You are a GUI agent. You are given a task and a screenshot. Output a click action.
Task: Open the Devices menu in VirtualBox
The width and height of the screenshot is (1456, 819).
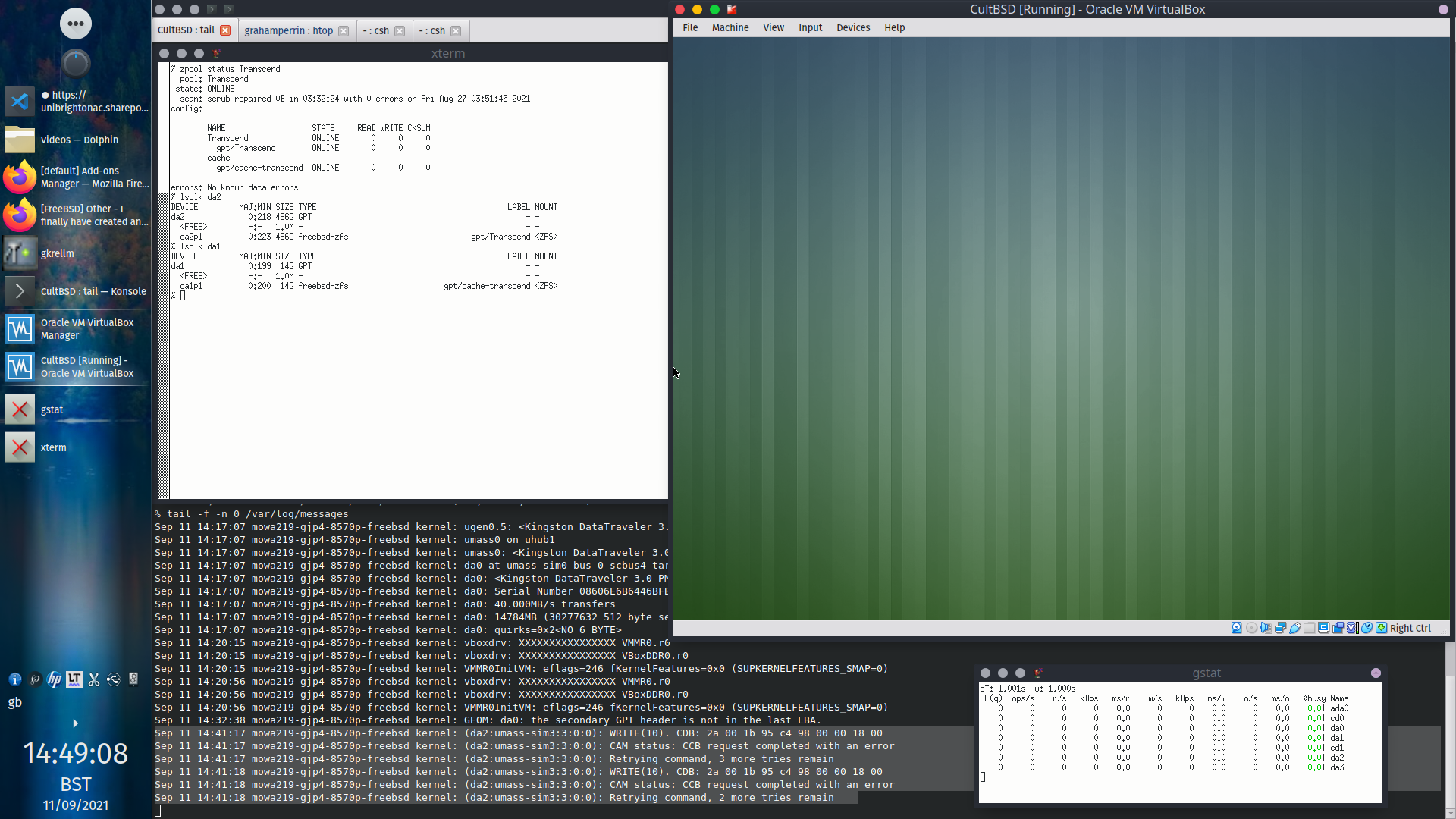pos(853,28)
